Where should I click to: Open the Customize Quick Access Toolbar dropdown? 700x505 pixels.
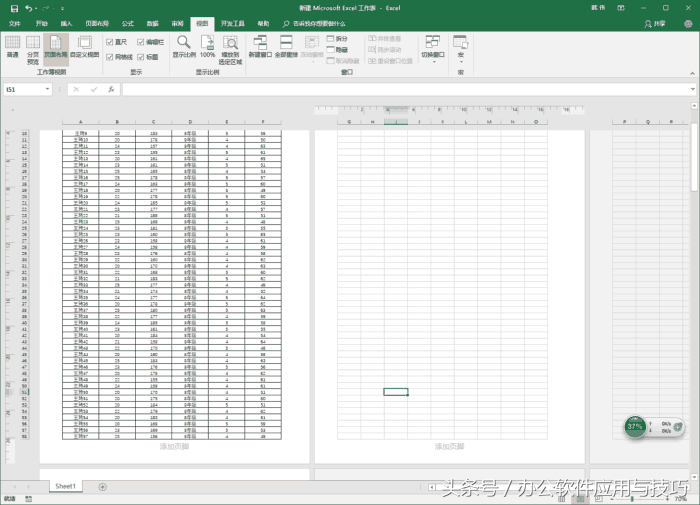[62, 8]
